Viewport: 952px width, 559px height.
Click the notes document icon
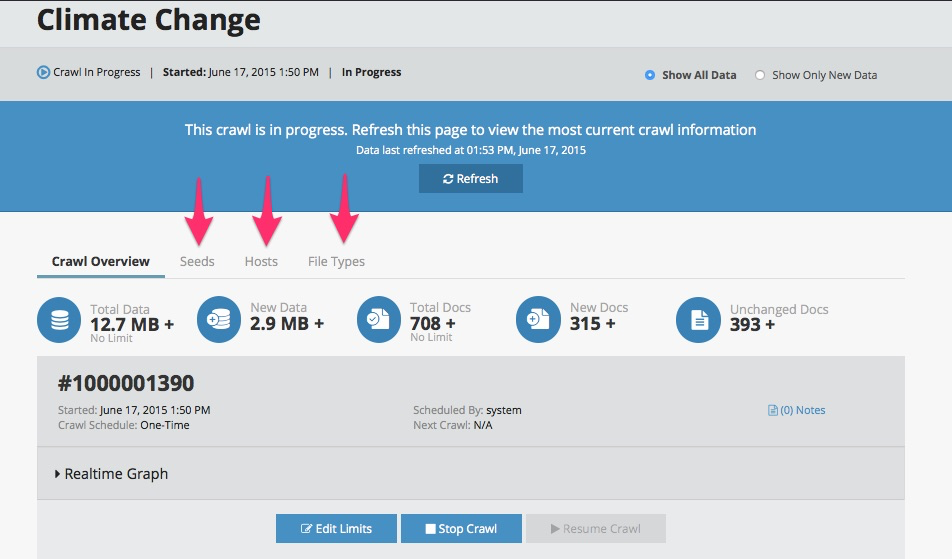[x=772, y=410]
